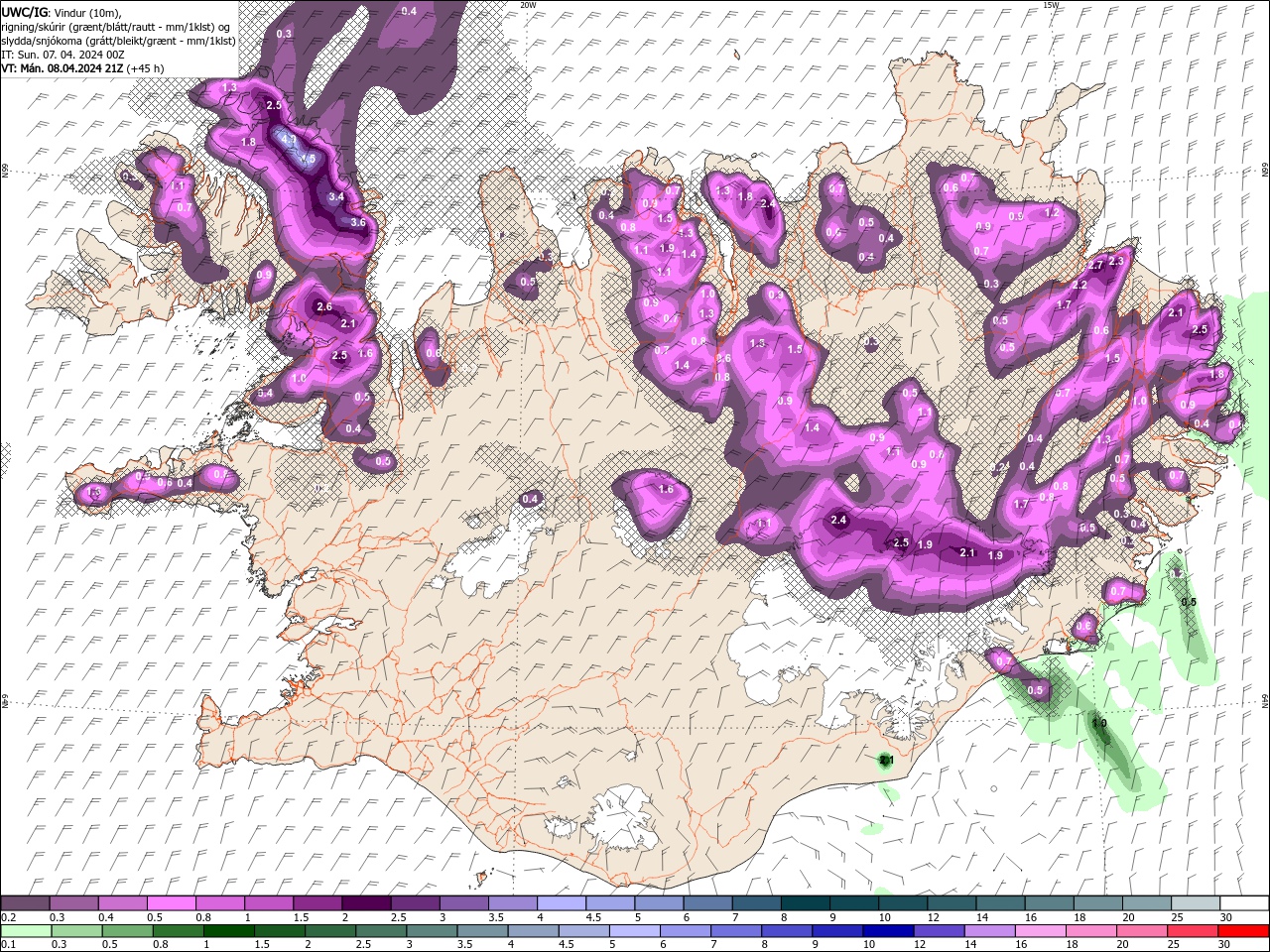This screenshot has width=1270, height=952.
Task: Select the white swatch after the upper 30 label
Action: coord(1244,903)
